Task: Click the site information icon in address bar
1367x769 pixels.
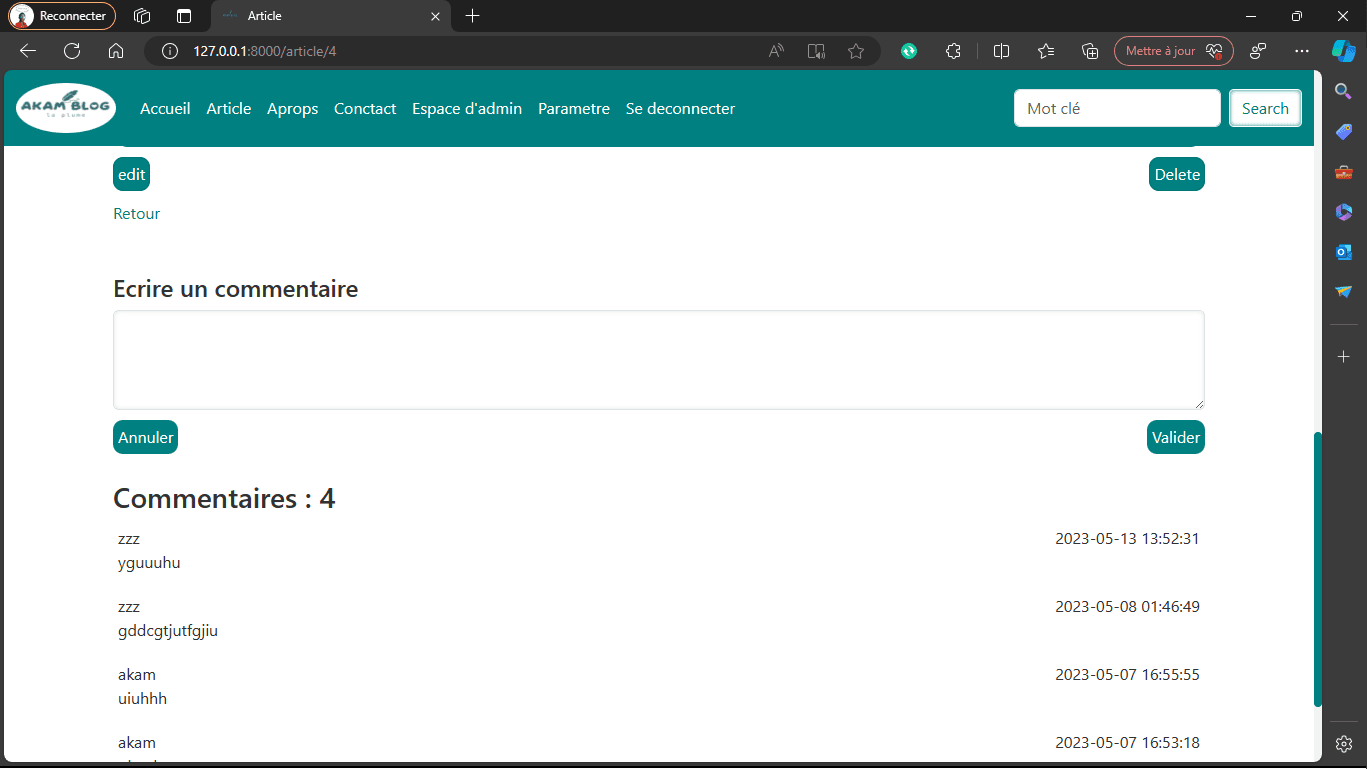Action: [x=170, y=51]
